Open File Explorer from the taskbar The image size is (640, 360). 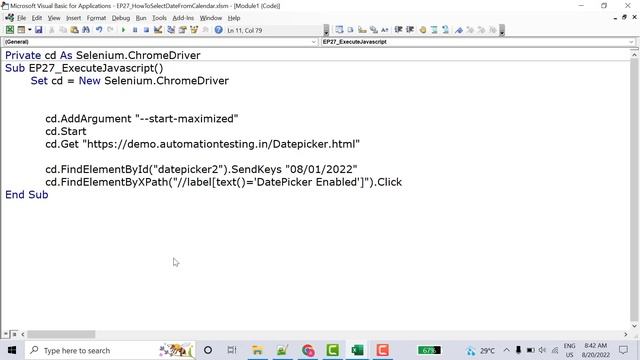click(257, 350)
